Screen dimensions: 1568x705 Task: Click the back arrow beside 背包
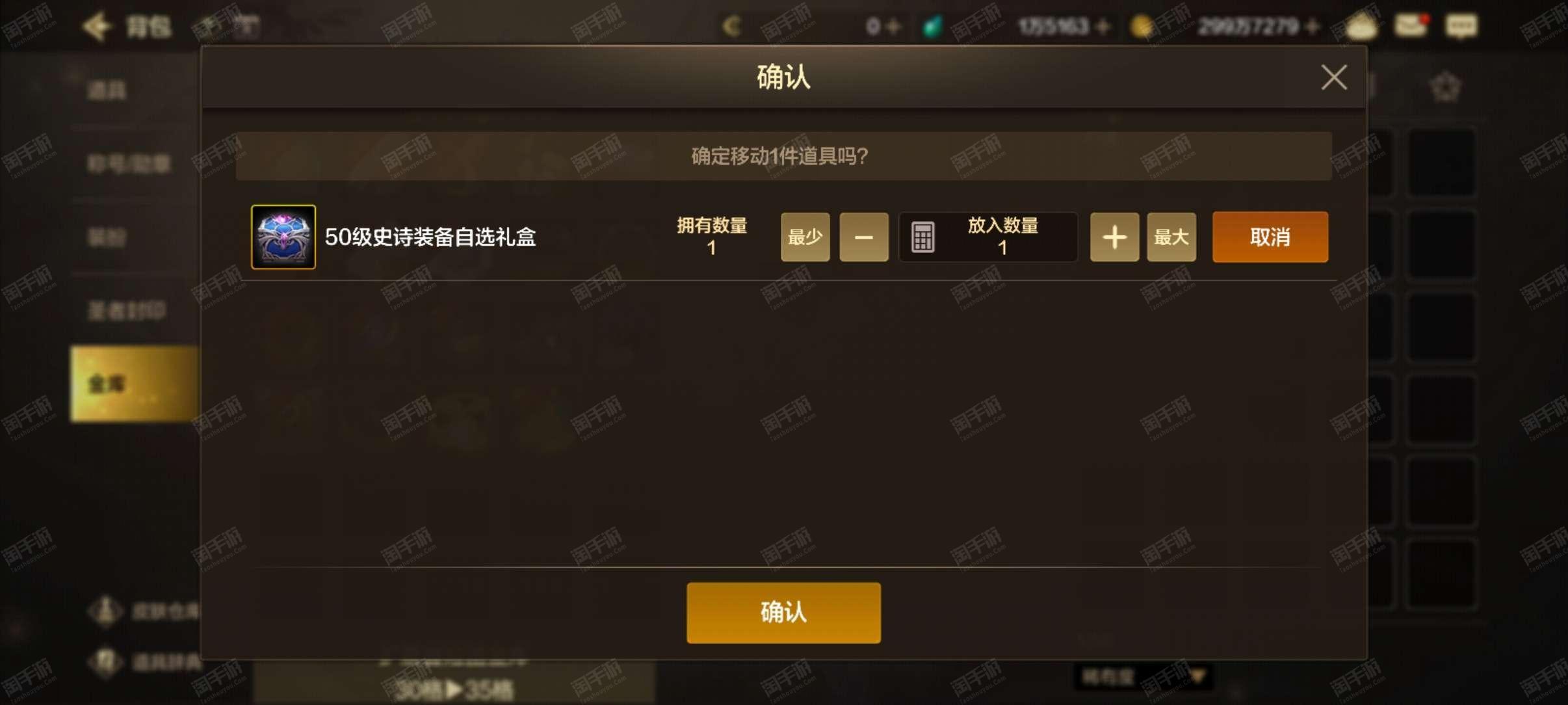pos(97,26)
